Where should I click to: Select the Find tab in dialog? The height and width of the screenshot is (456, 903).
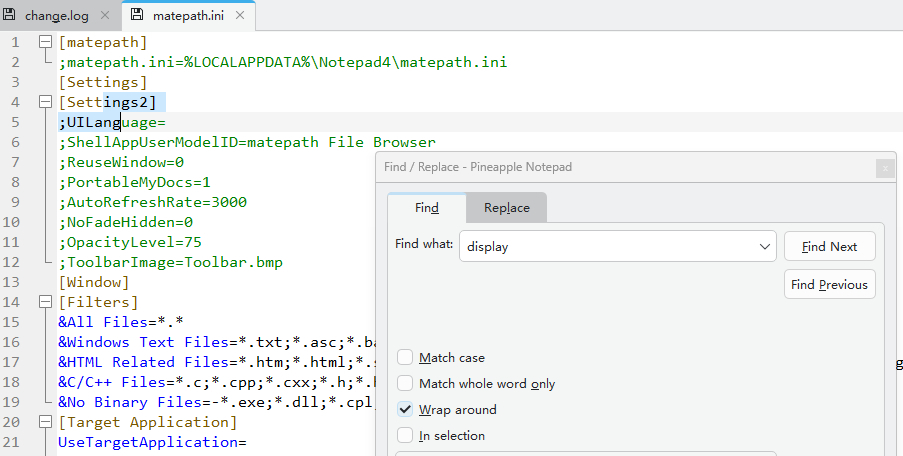click(427, 208)
